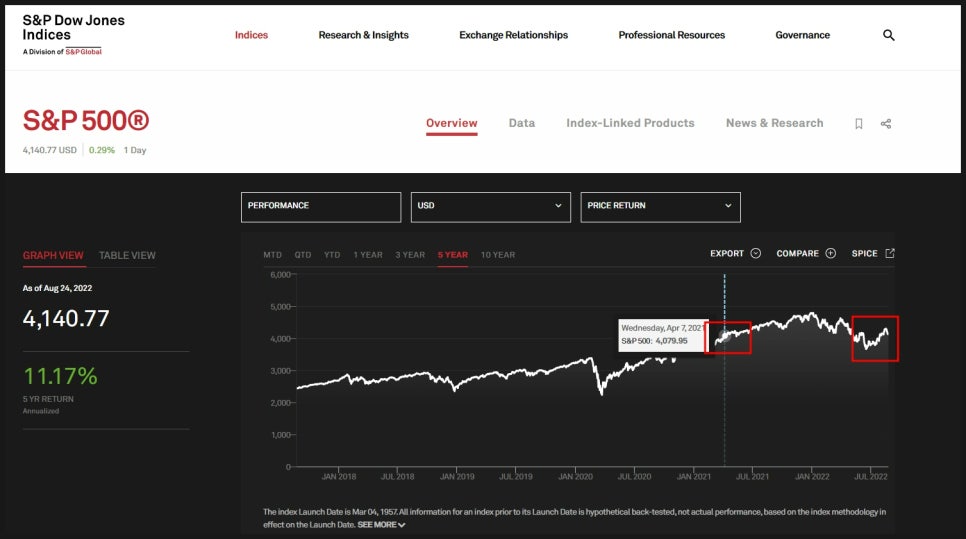Image resolution: width=966 pixels, height=539 pixels.
Task: Select the 1 Year range
Action: click(368, 255)
